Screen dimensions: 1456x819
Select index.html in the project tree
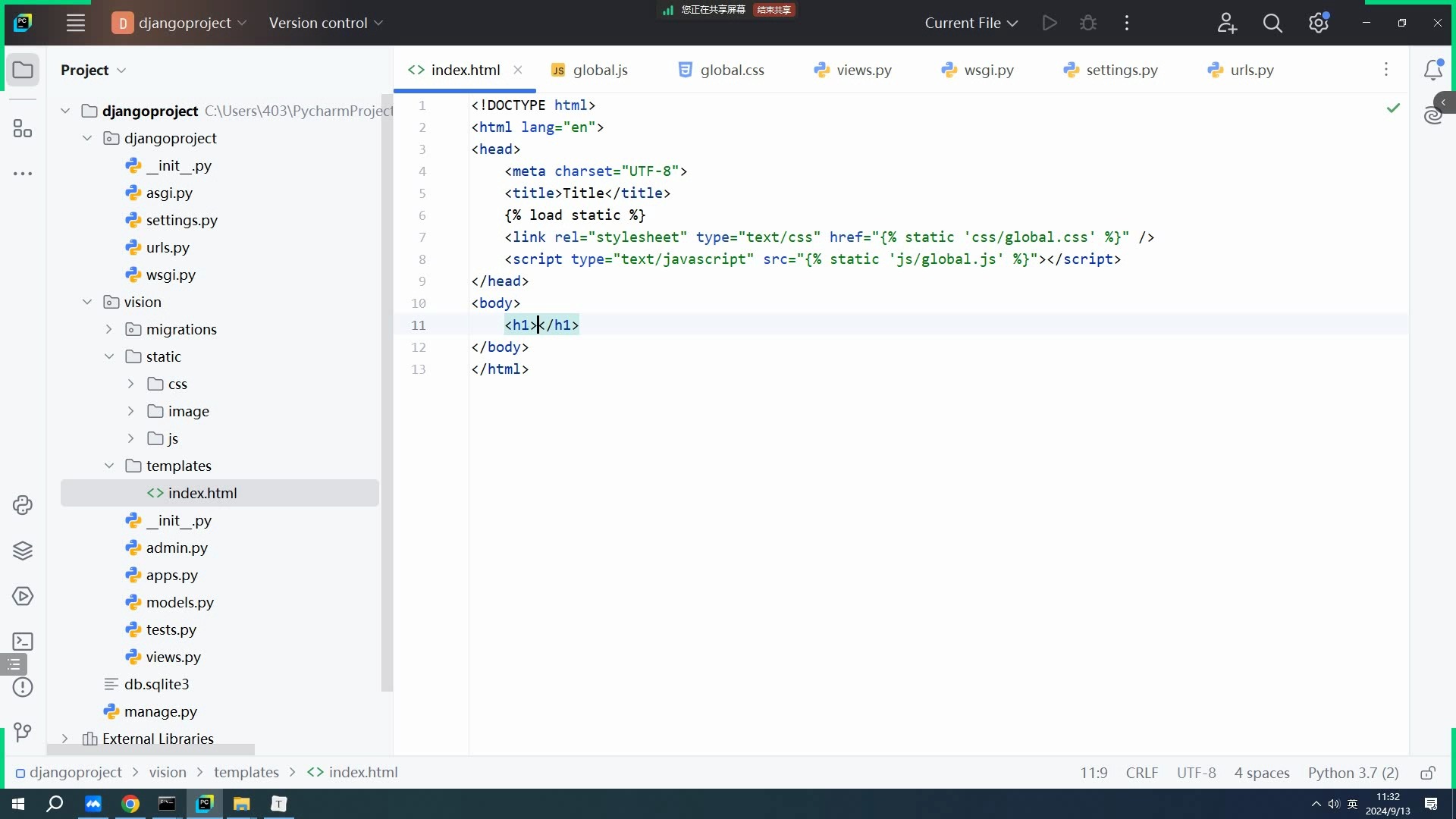pos(220,493)
